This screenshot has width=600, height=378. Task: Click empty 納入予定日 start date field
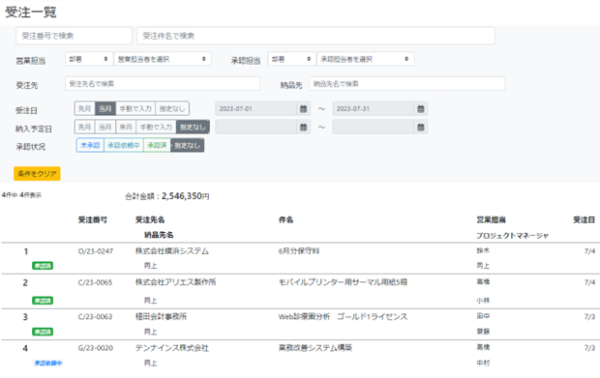(x=256, y=127)
